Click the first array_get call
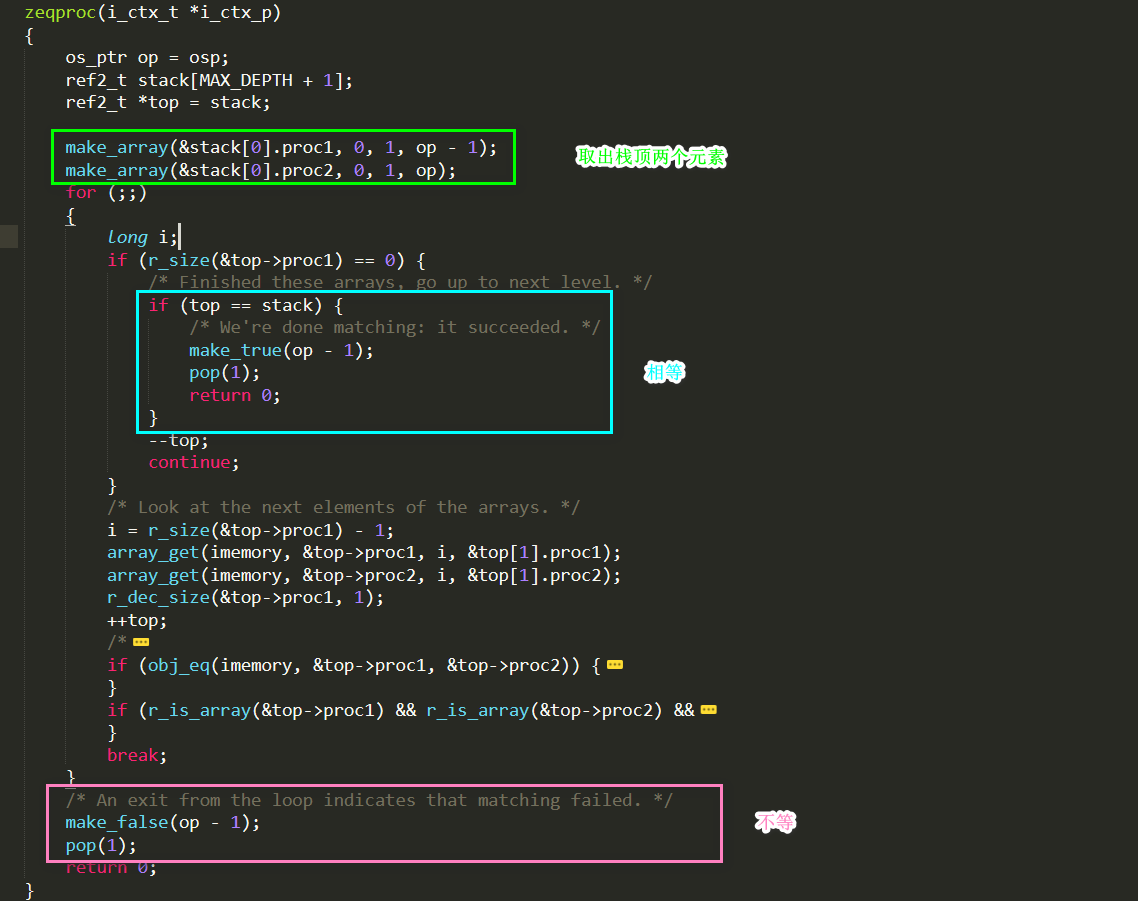1138x901 pixels. point(153,552)
